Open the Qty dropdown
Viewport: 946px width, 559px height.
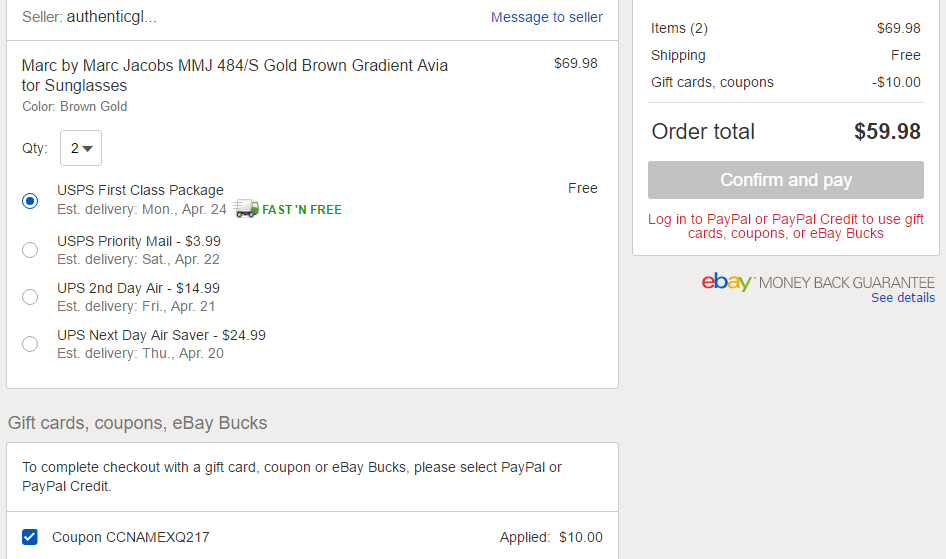tap(81, 148)
